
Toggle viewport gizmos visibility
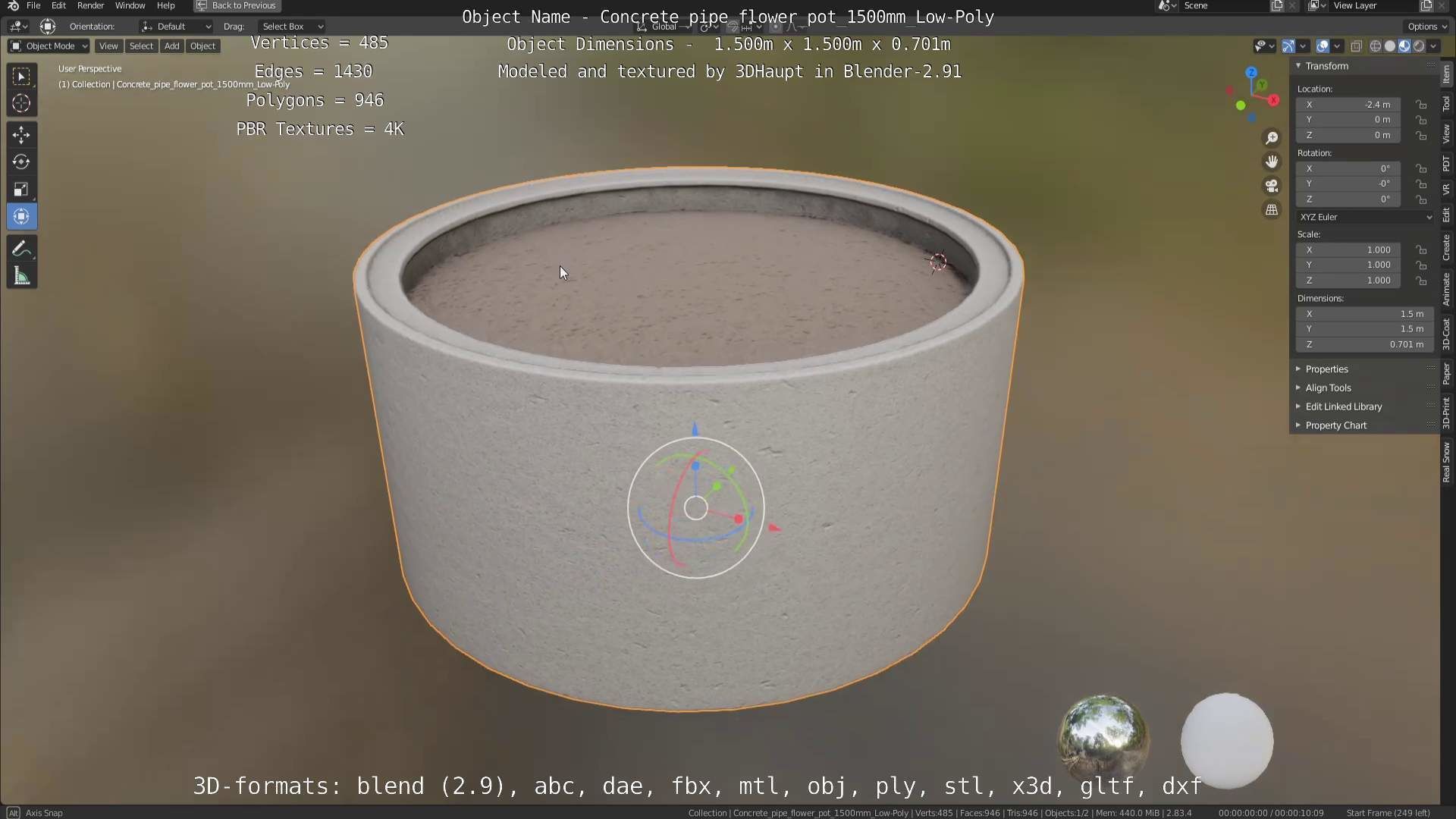coord(1288,46)
